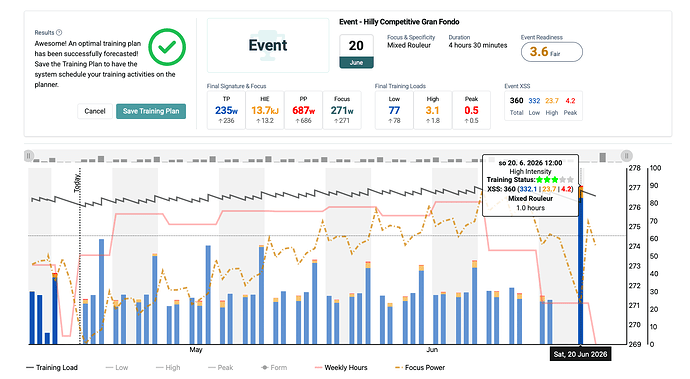Show the High series via legend
Screen dimensions: 690x379
[168, 368]
